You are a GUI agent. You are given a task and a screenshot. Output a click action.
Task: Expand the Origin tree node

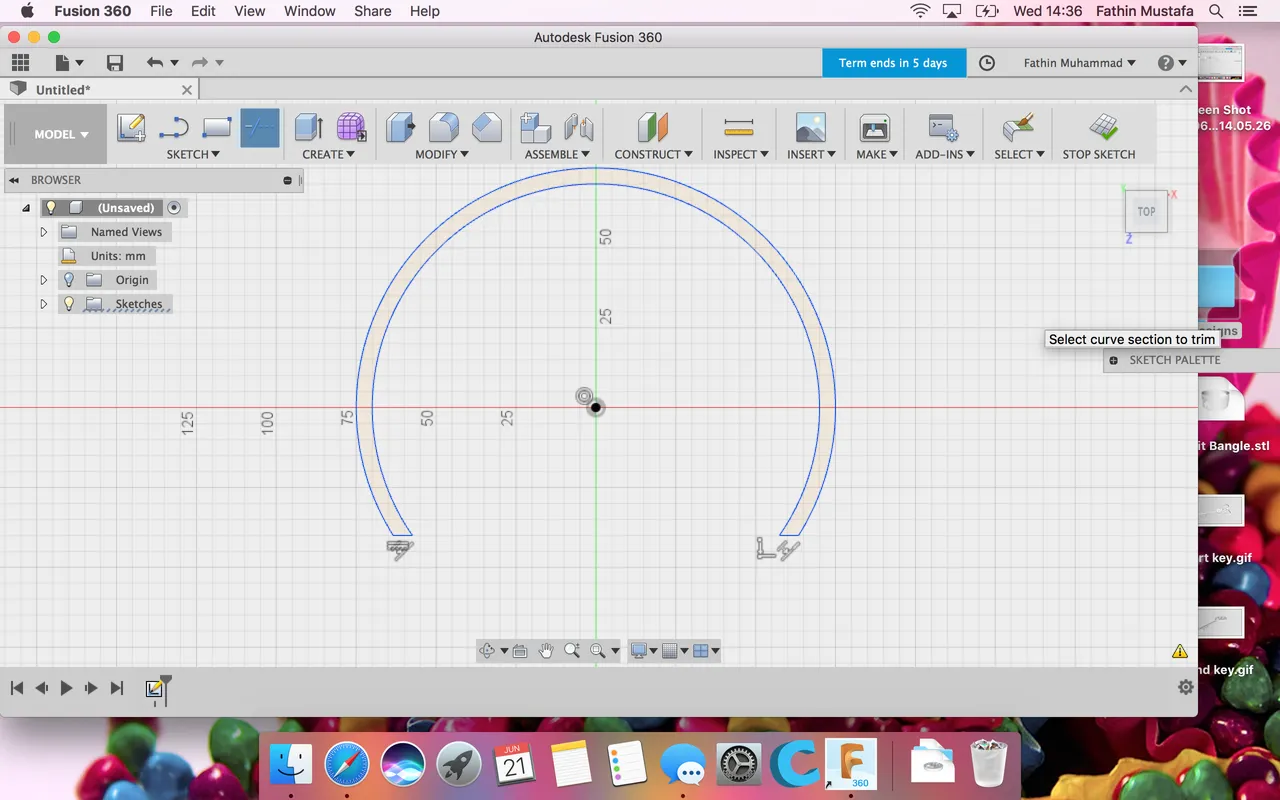click(43, 280)
